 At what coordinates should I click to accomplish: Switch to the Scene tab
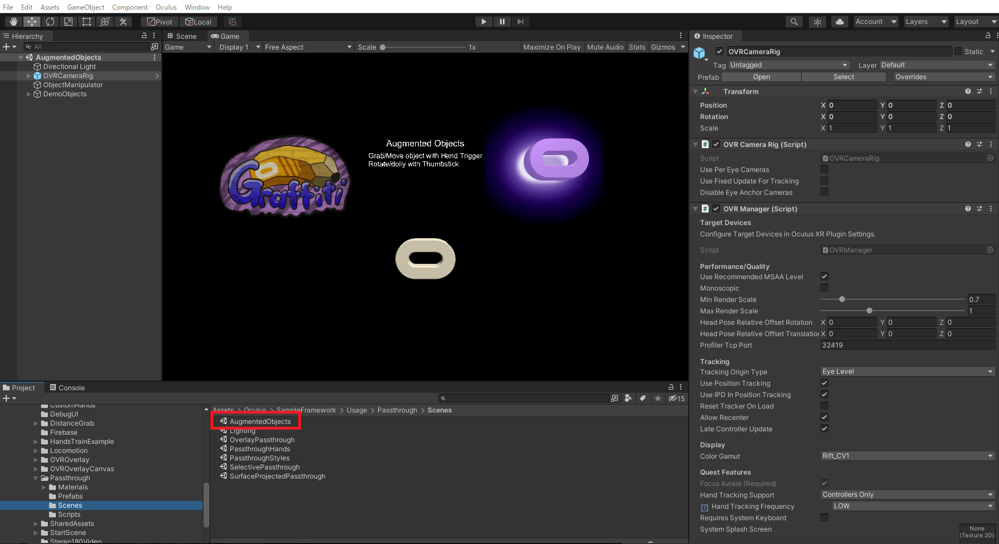coord(182,36)
